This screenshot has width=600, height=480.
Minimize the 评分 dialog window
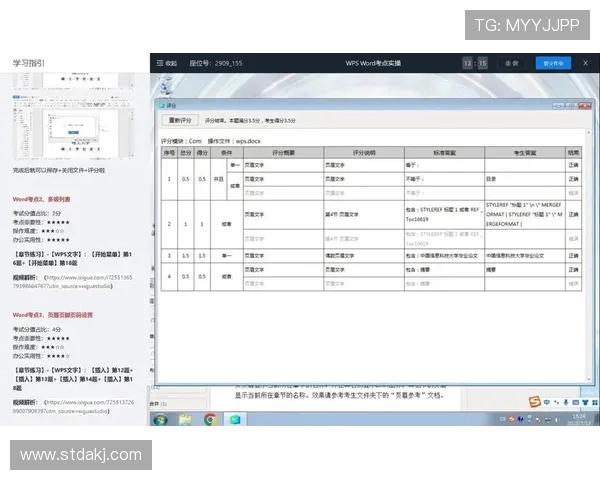click(558, 106)
